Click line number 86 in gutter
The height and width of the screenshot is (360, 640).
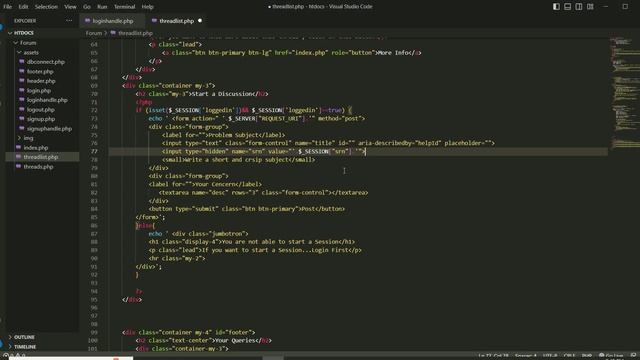pyautogui.click(x=94, y=225)
